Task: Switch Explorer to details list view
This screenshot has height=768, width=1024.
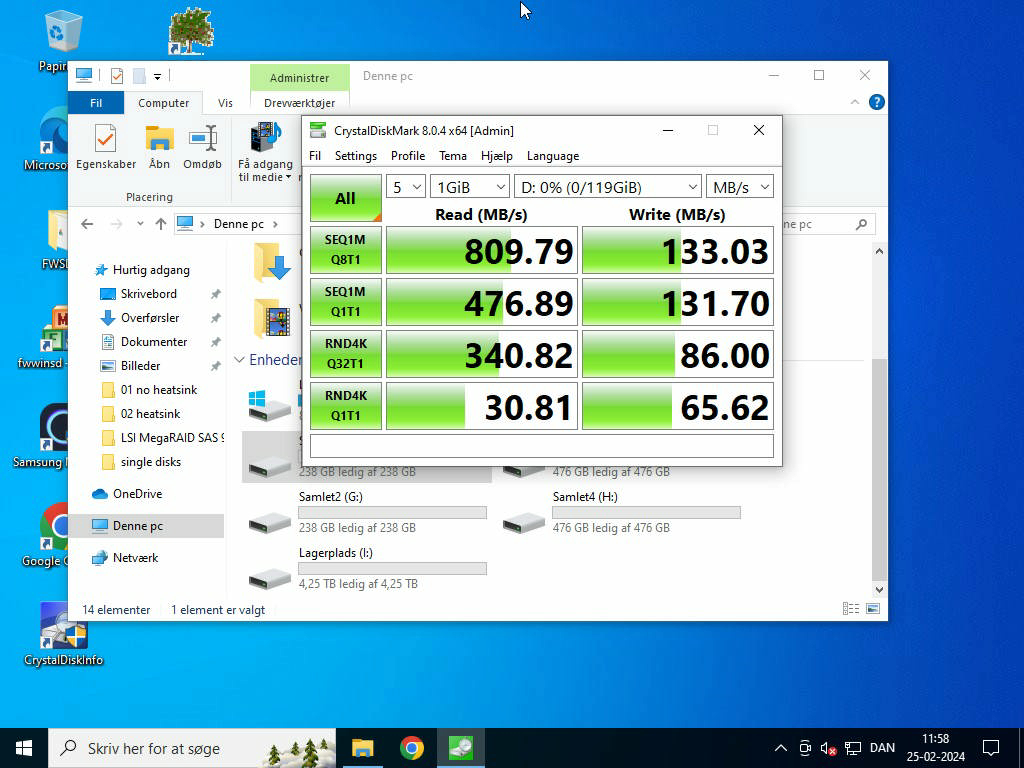Action: pos(851,609)
